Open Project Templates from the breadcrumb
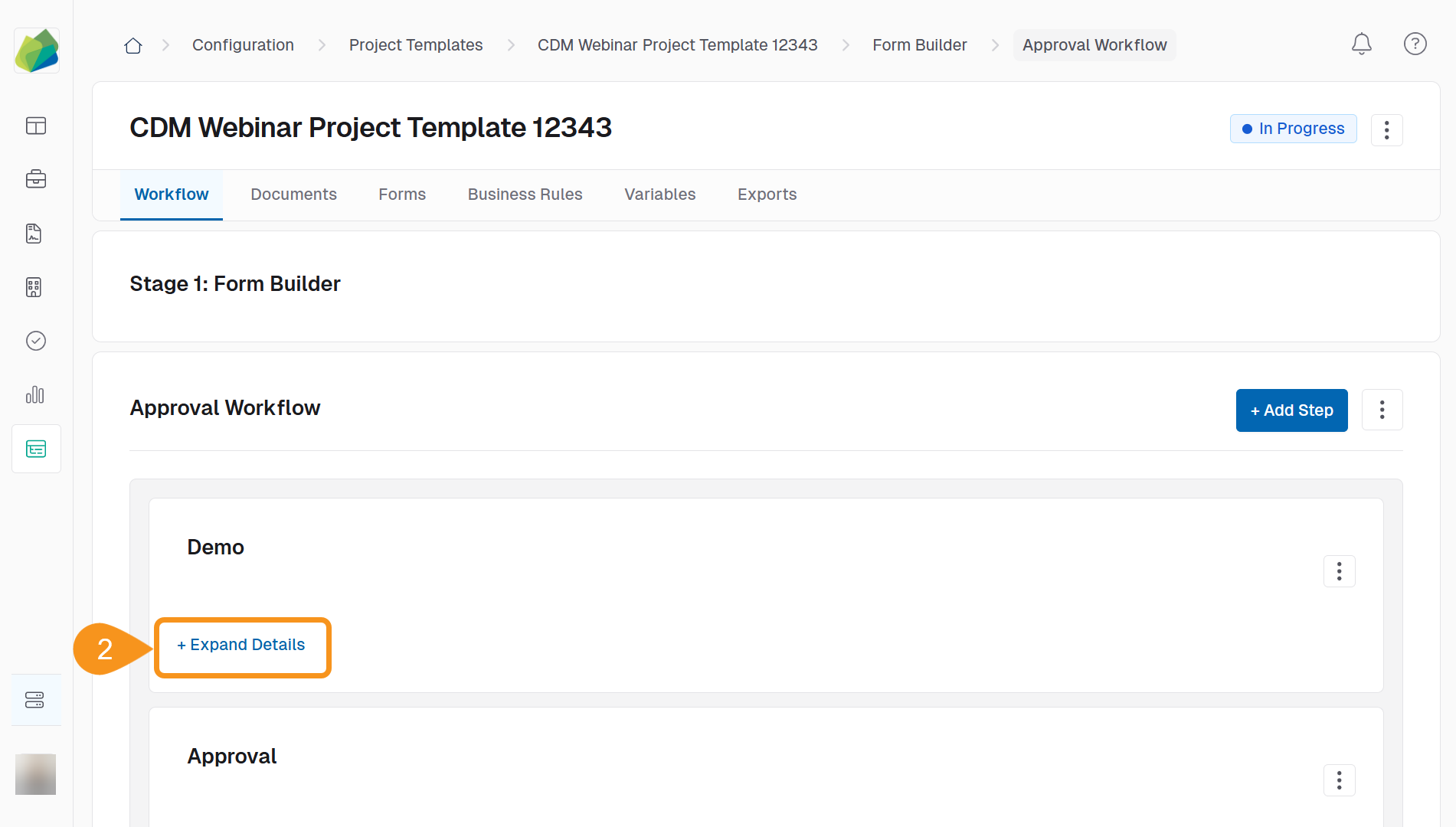The height and width of the screenshot is (827, 1456). pyautogui.click(x=416, y=45)
